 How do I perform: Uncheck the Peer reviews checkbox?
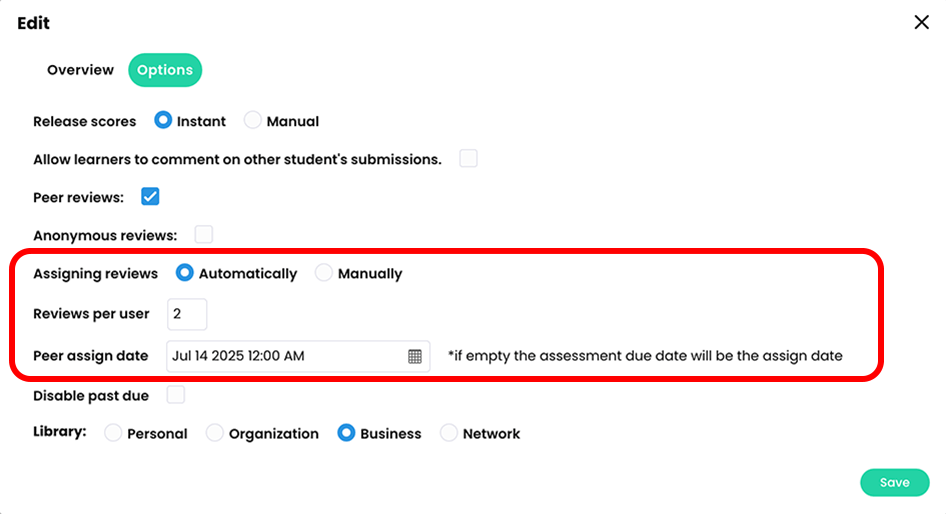coord(150,197)
